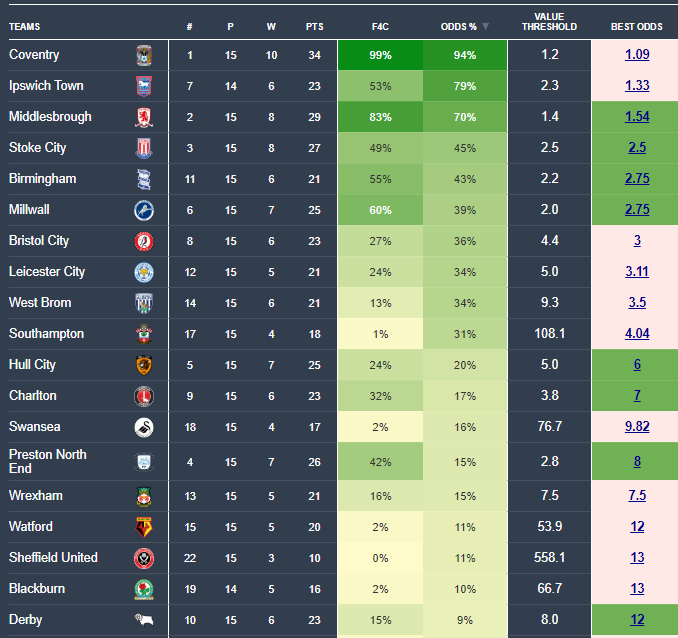The image size is (678, 638).
Task: Open Middlesbrough best odds 1.54 link
Action: [637, 117]
